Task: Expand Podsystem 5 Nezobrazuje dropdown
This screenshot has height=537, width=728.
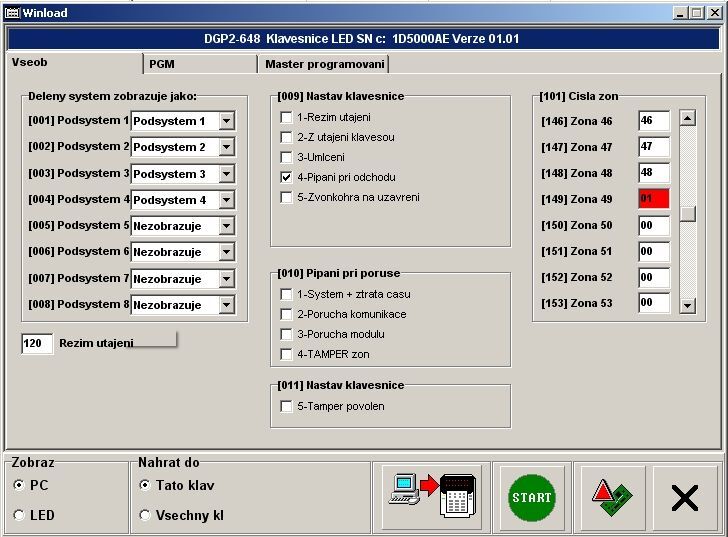Action: click(x=227, y=226)
